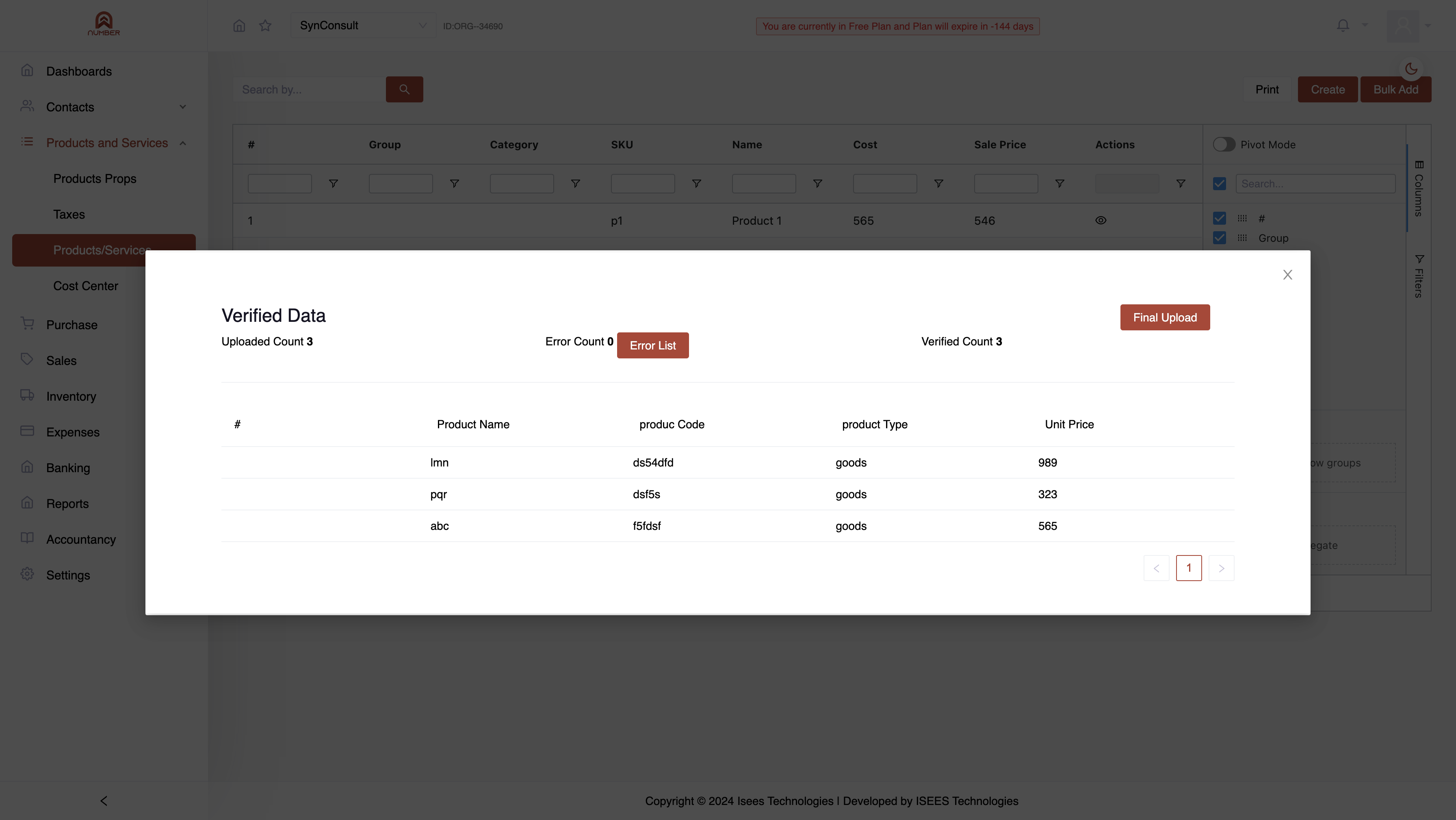1456x820 pixels.
Task: Uncheck the Group column checkbox
Action: (1220, 238)
